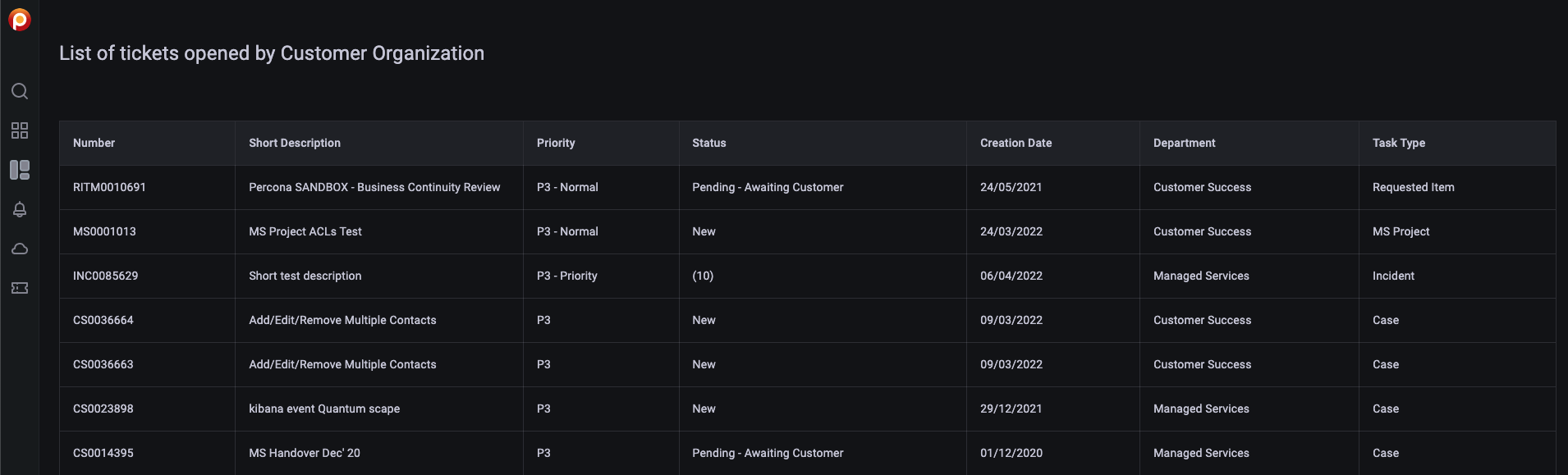Open case CS0036664
Viewport: 1568px width, 475px height.
click(x=103, y=320)
